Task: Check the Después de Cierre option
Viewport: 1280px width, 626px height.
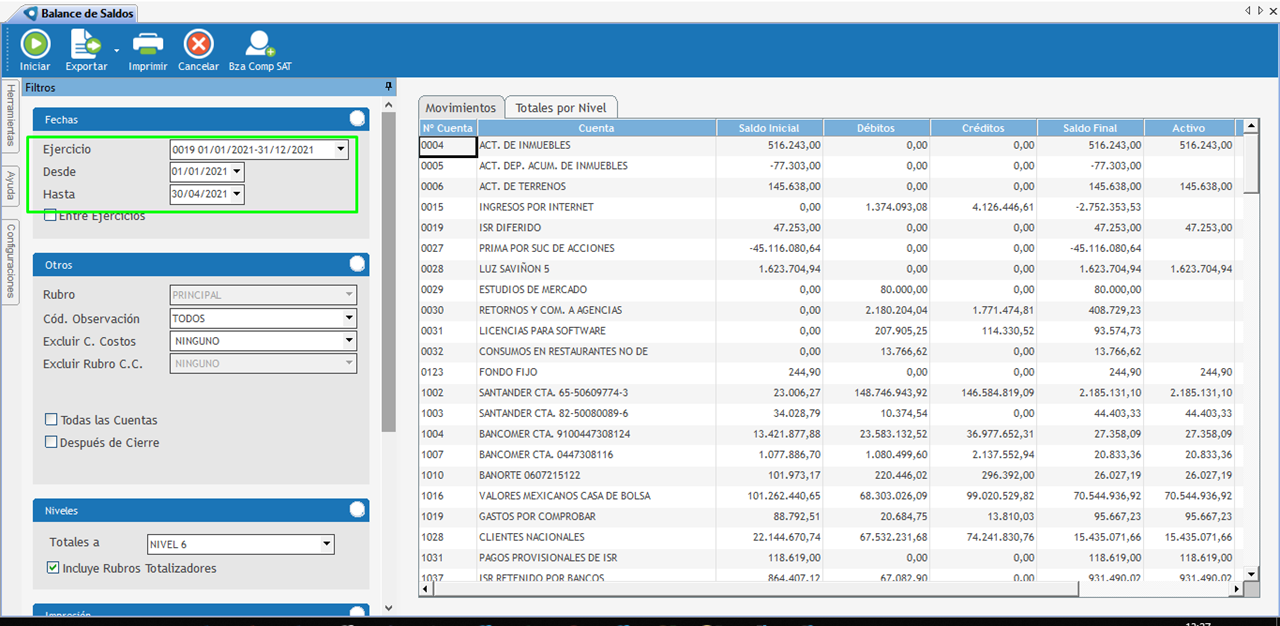Action: pyautogui.click(x=52, y=442)
